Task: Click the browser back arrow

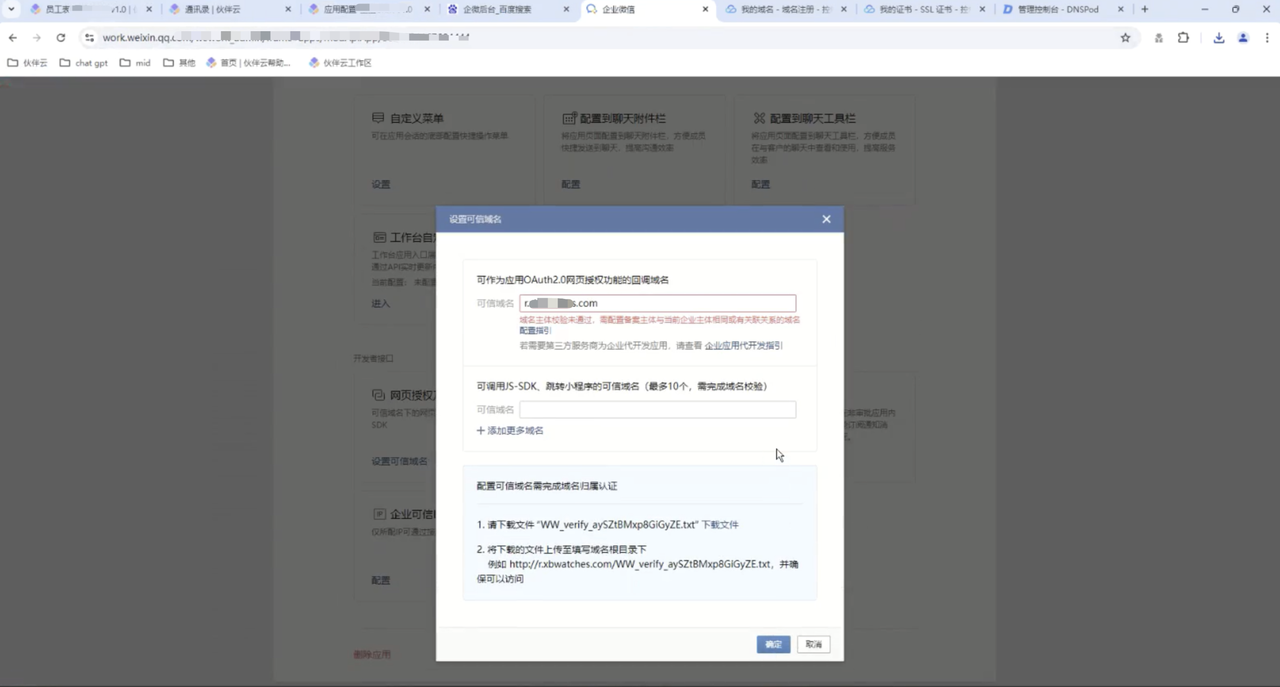Action: pos(13,38)
